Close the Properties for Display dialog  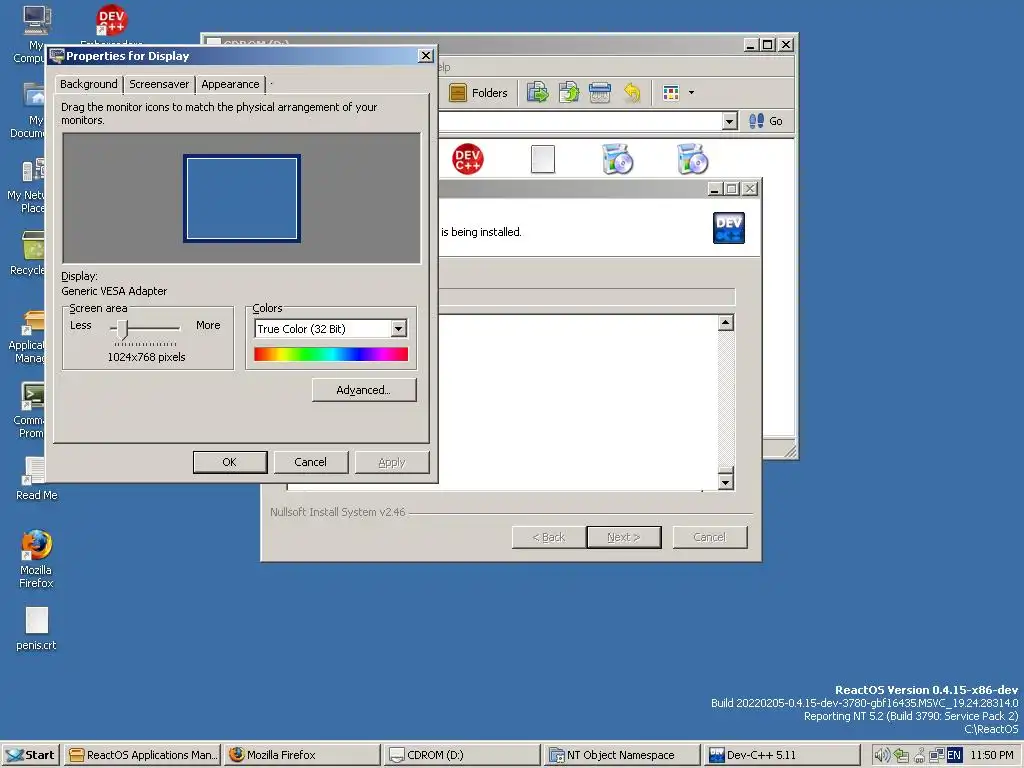click(426, 56)
